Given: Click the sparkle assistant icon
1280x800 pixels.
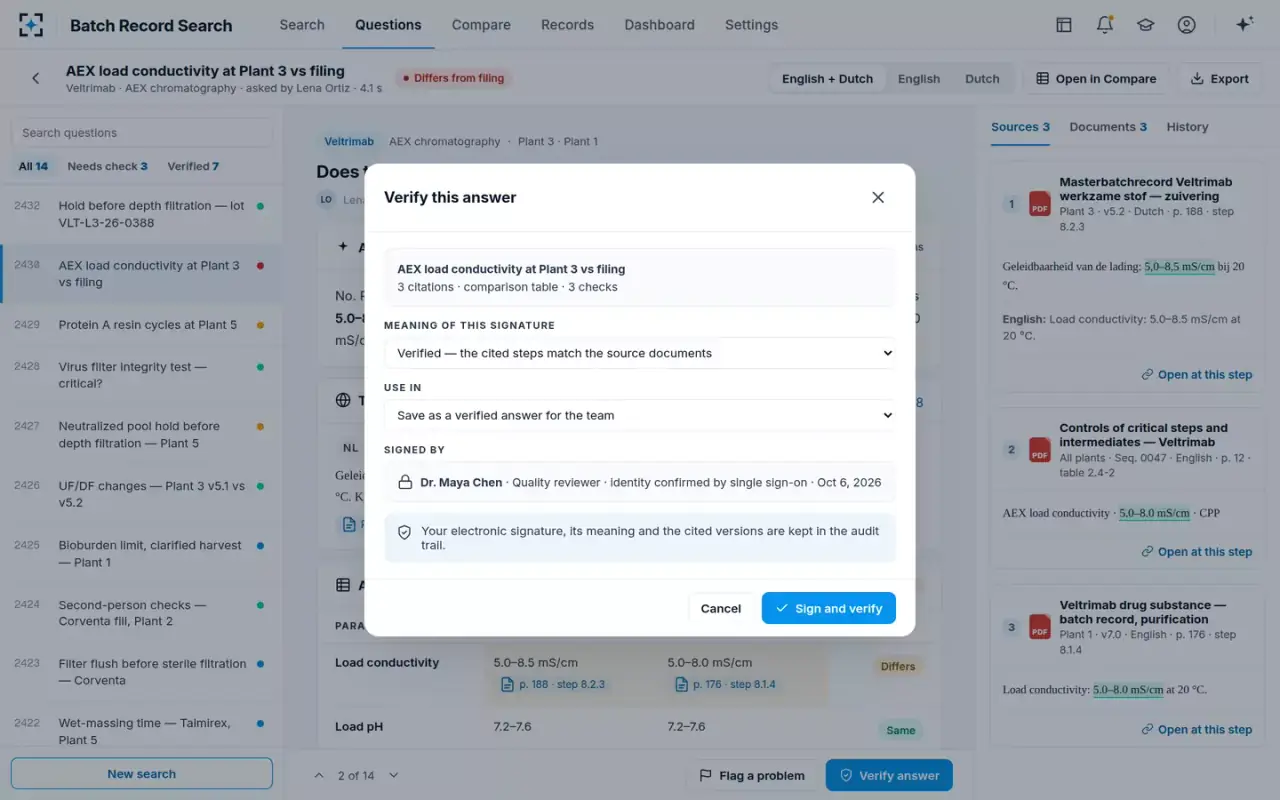Looking at the screenshot, I should [1245, 25].
